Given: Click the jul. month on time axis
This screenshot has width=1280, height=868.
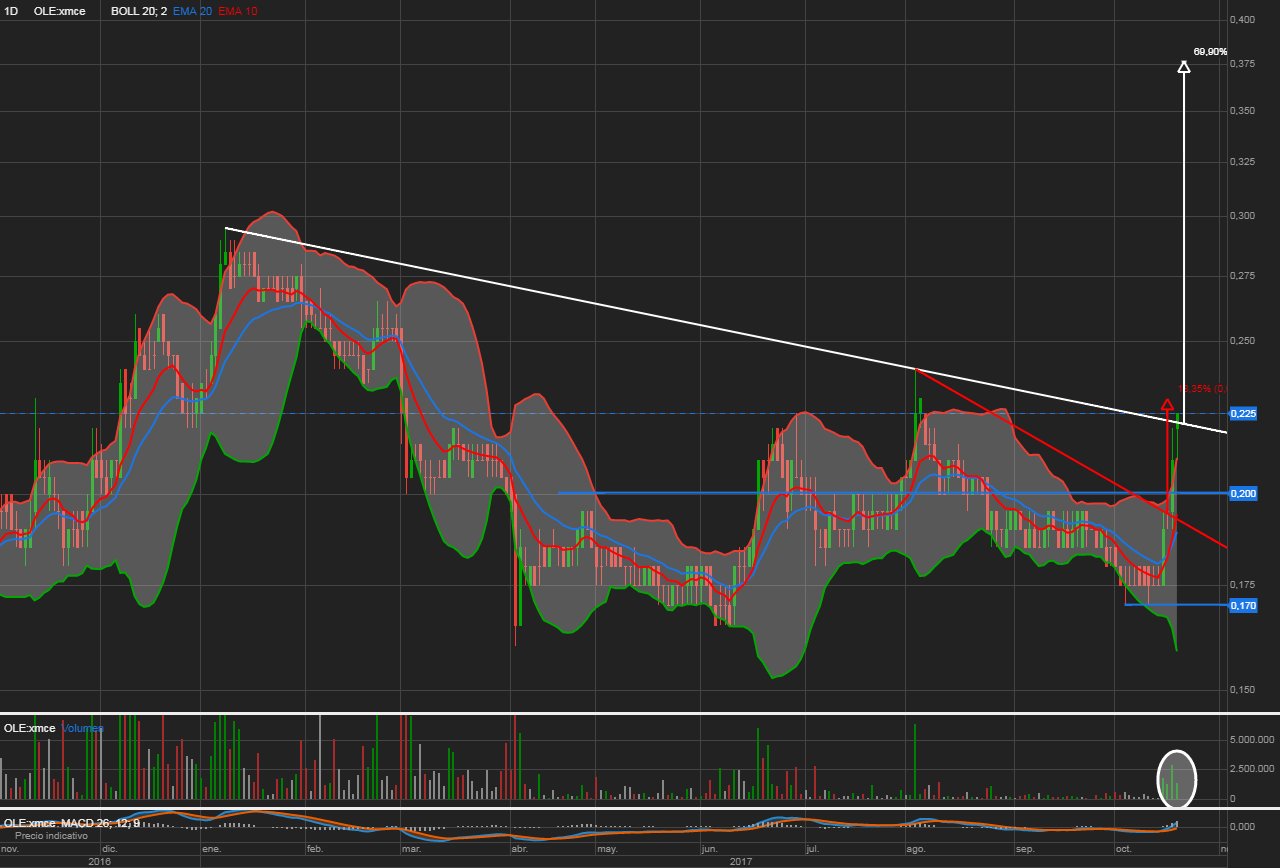Looking at the screenshot, I should pos(812,849).
